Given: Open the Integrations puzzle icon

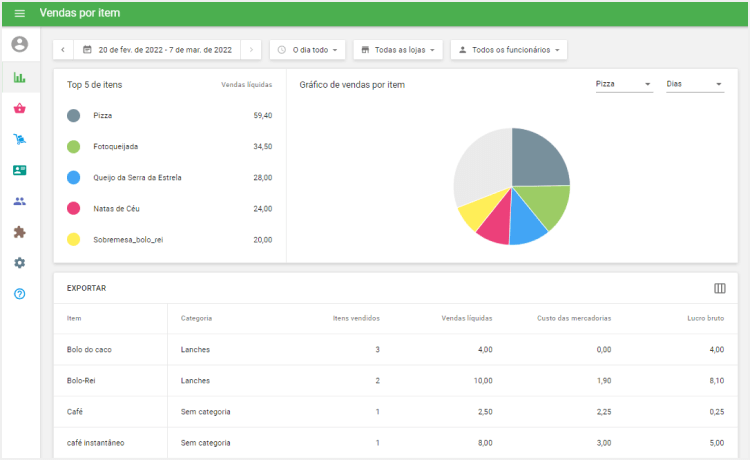Looking at the screenshot, I should (20, 232).
